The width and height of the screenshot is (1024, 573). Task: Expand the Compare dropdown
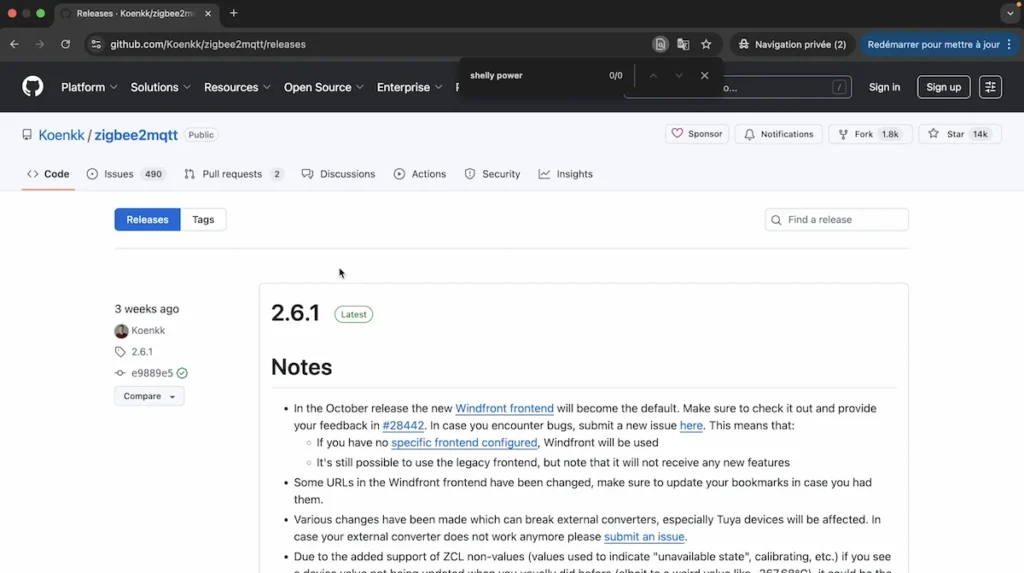[149, 396]
